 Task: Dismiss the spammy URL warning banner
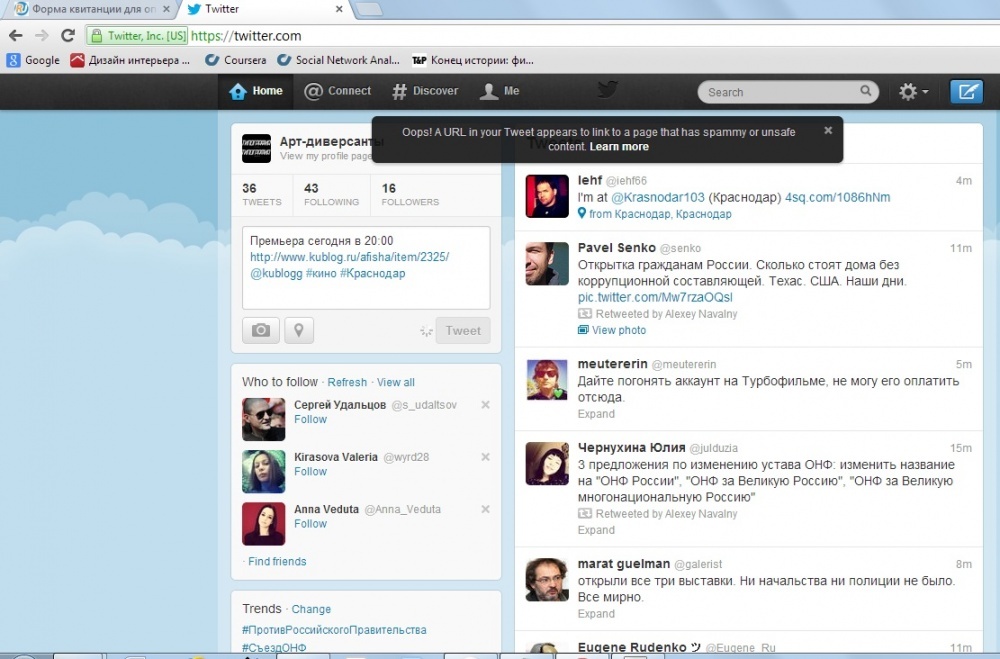(828, 130)
